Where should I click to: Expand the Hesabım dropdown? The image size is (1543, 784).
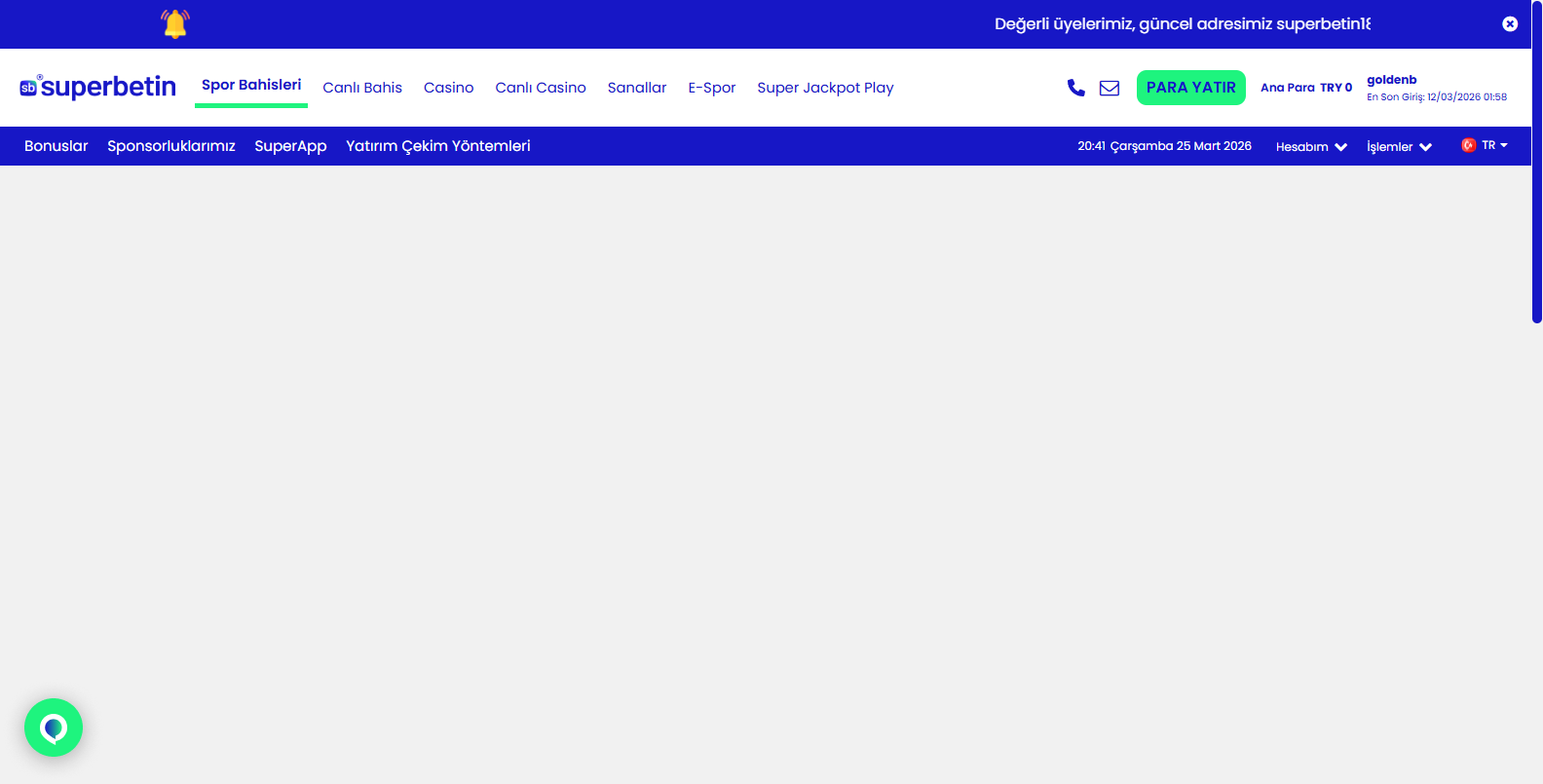1311,146
